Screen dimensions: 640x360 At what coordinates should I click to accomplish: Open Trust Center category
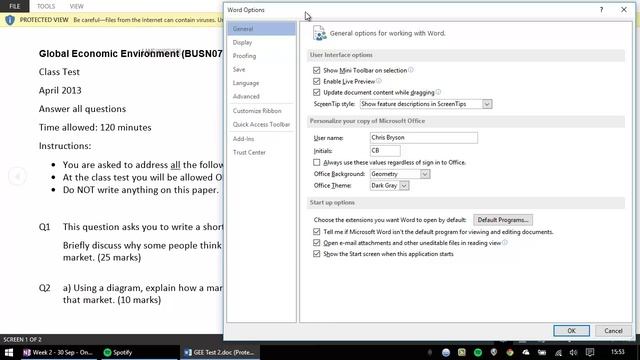click(261, 152)
